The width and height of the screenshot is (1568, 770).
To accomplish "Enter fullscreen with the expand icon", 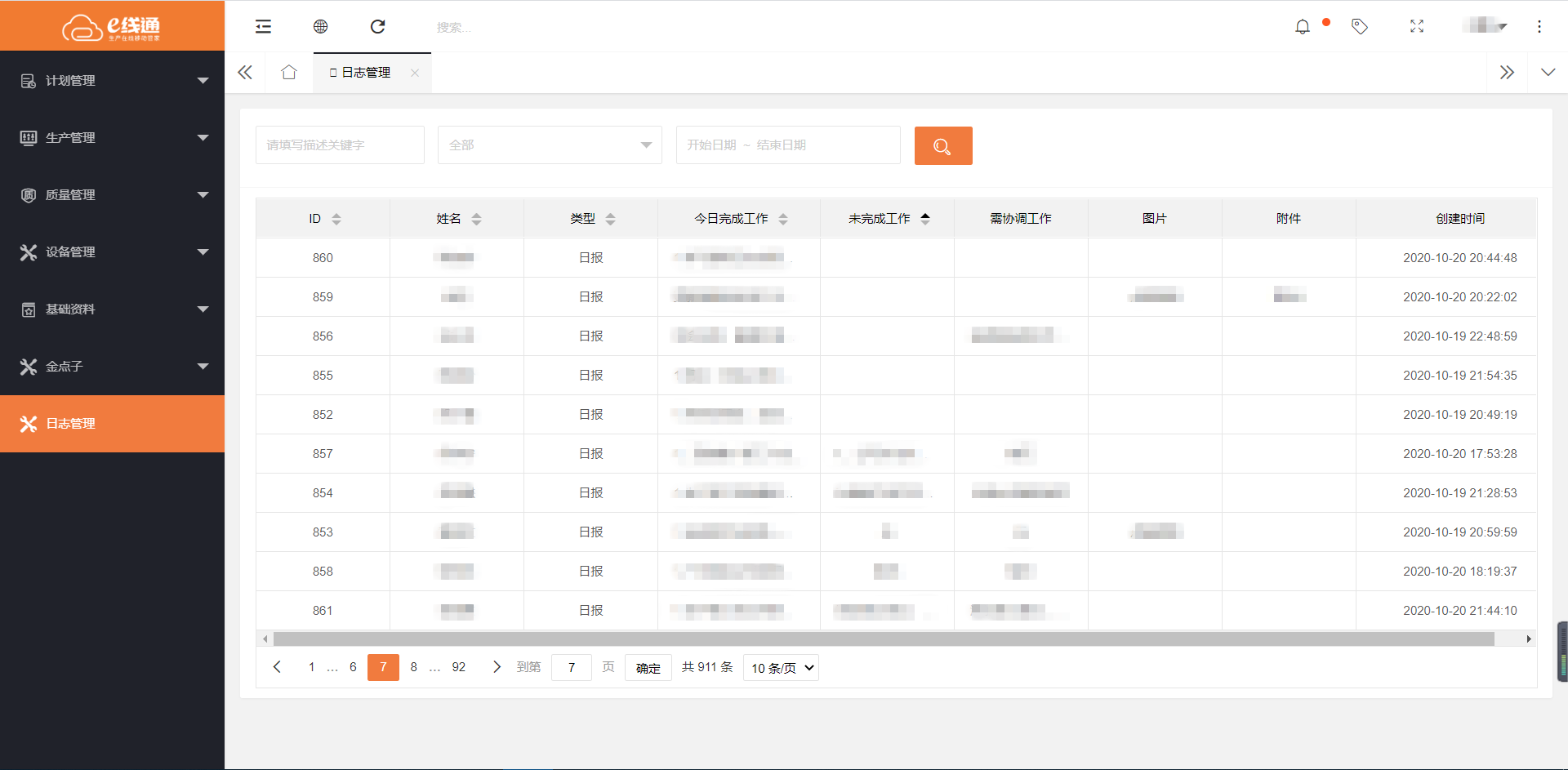I will pyautogui.click(x=1416, y=27).
